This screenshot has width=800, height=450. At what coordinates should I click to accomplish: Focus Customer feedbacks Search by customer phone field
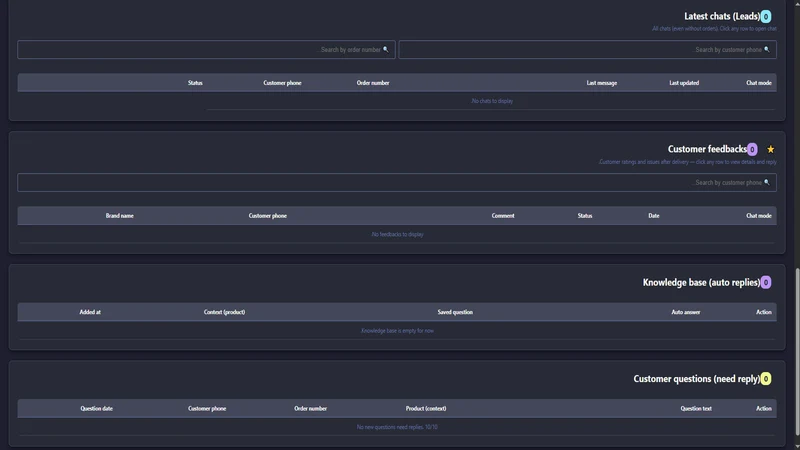point(397,183)
